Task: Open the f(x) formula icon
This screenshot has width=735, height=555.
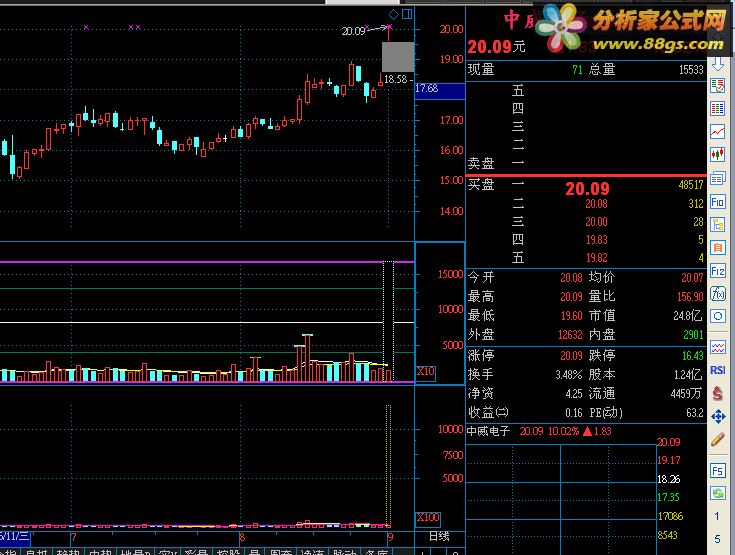Action: (x=718, y=293)
